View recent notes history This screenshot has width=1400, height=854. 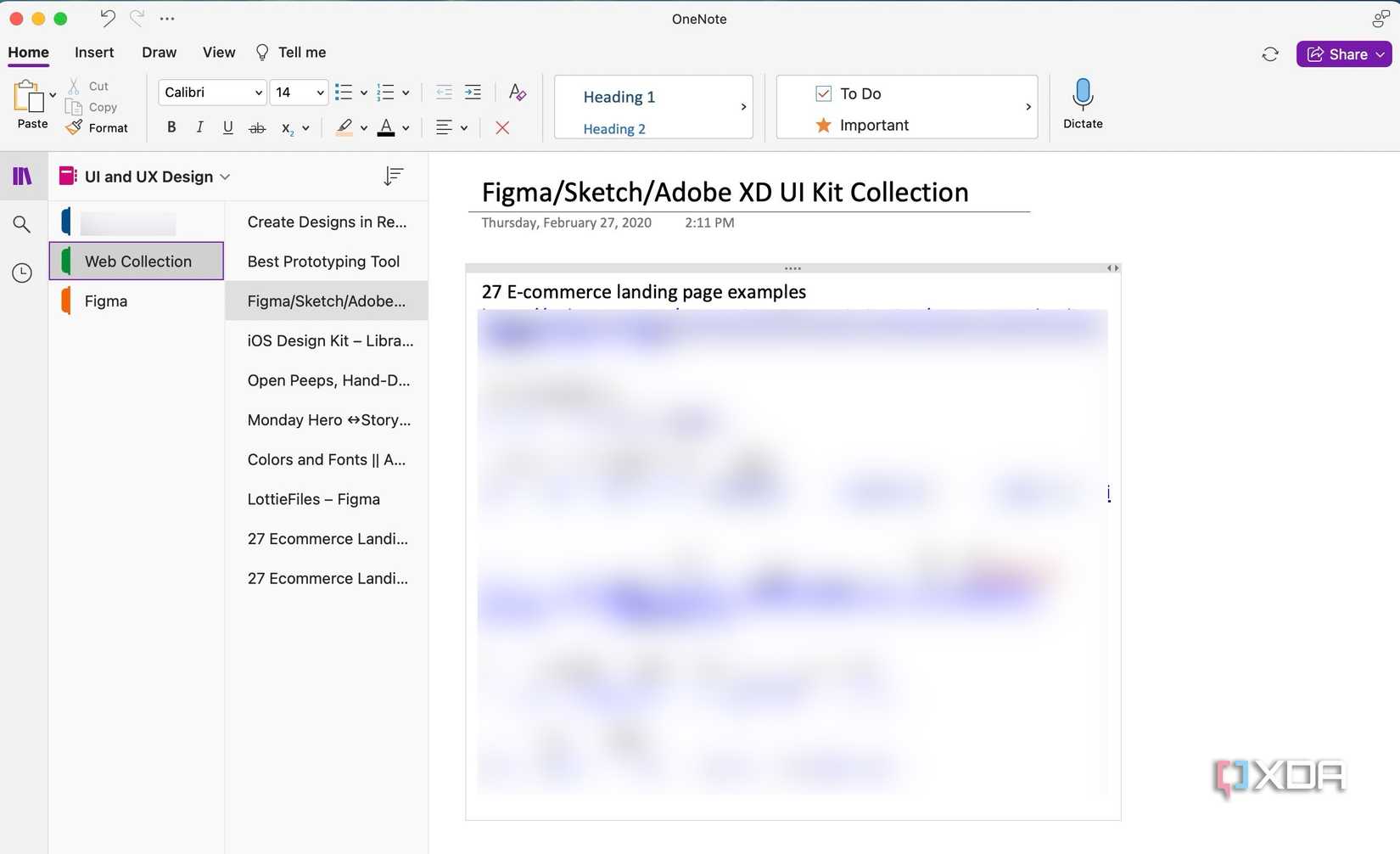[22, 272]
